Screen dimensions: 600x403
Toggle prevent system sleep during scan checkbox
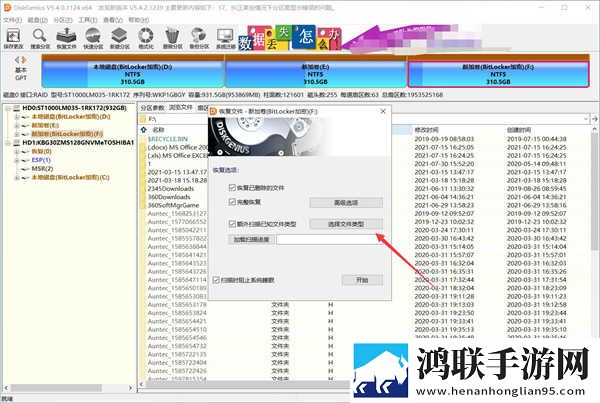point(216,280)
